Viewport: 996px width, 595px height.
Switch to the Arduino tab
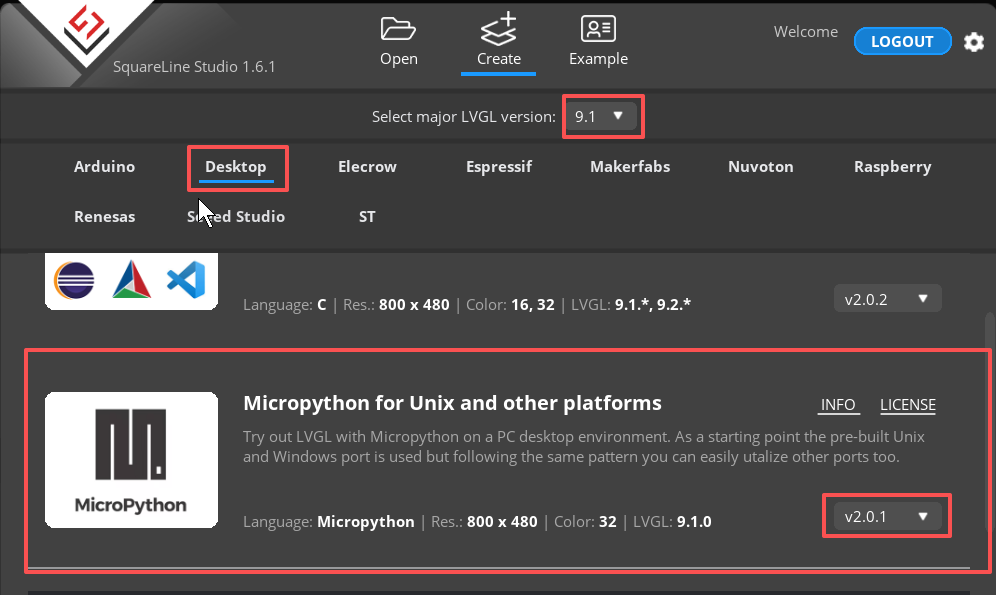[x=104, y=166]
